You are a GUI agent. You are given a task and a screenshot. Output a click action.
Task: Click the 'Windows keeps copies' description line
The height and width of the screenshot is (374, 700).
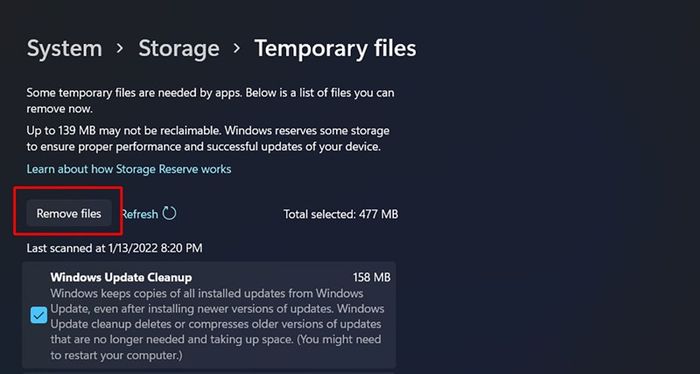pos(207,293)
